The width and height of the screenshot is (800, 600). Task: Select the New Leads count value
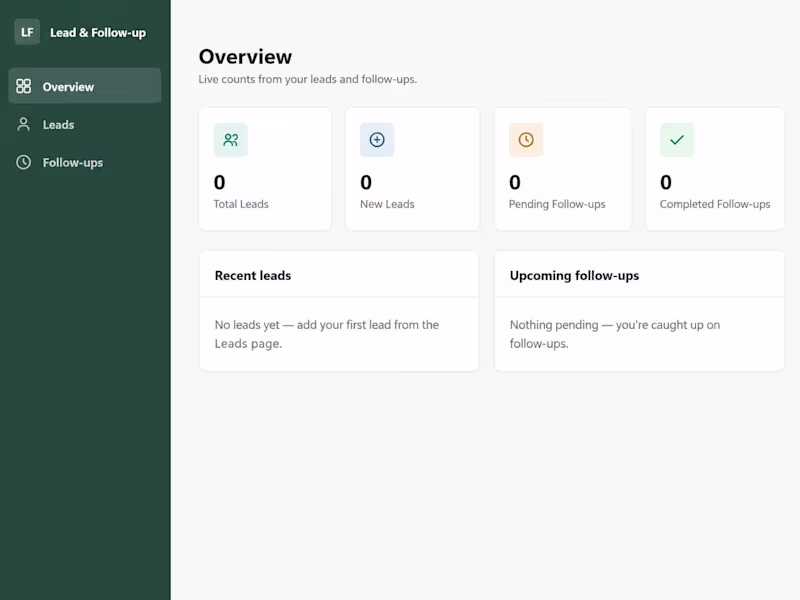tap(366, 182)
